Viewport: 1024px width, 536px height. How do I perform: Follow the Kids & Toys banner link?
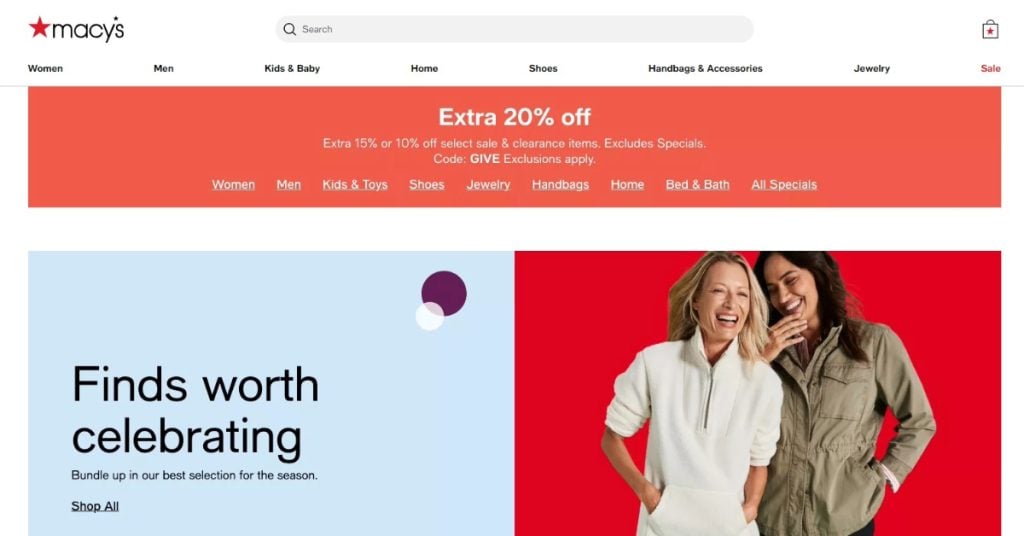point(355,185)
